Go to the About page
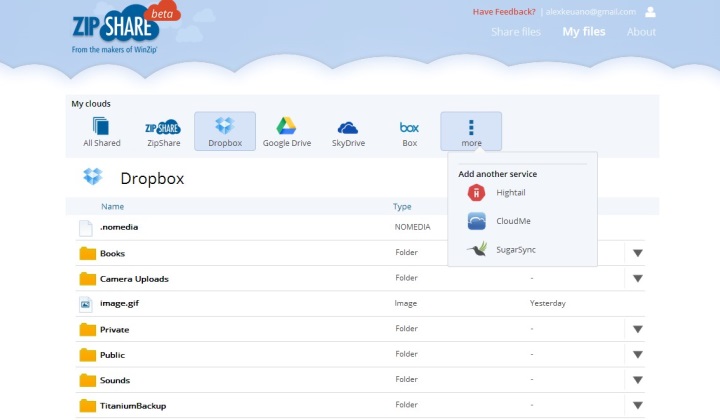Screen dimensions: 720x420 click(x=641, y=32)
